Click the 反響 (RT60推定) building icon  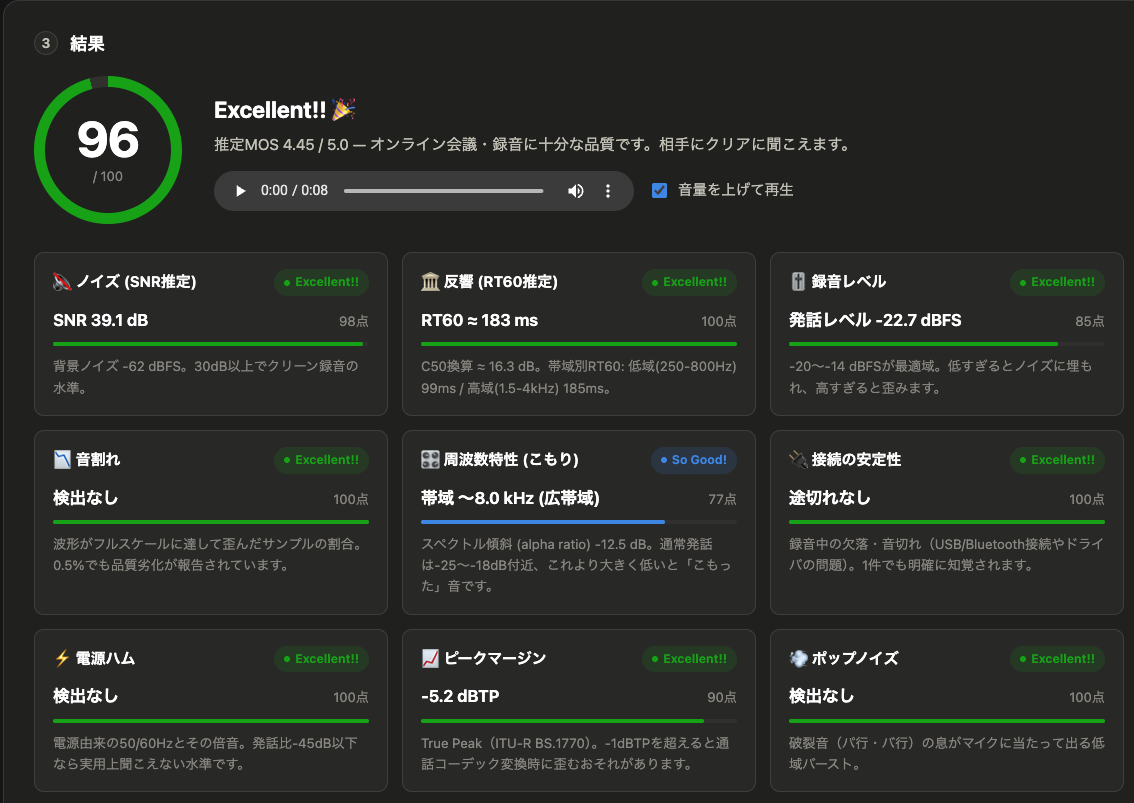(x=430, y=281)
